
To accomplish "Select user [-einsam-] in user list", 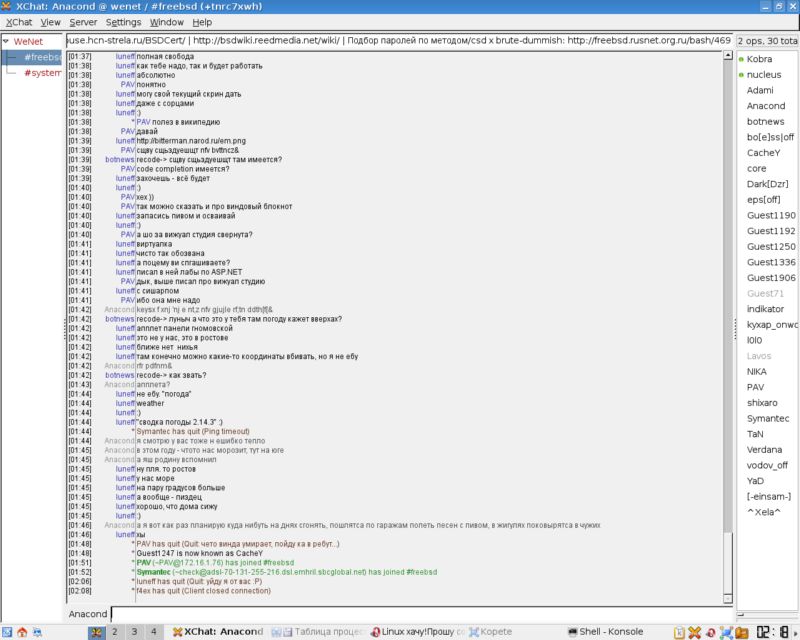I will 769,497.
